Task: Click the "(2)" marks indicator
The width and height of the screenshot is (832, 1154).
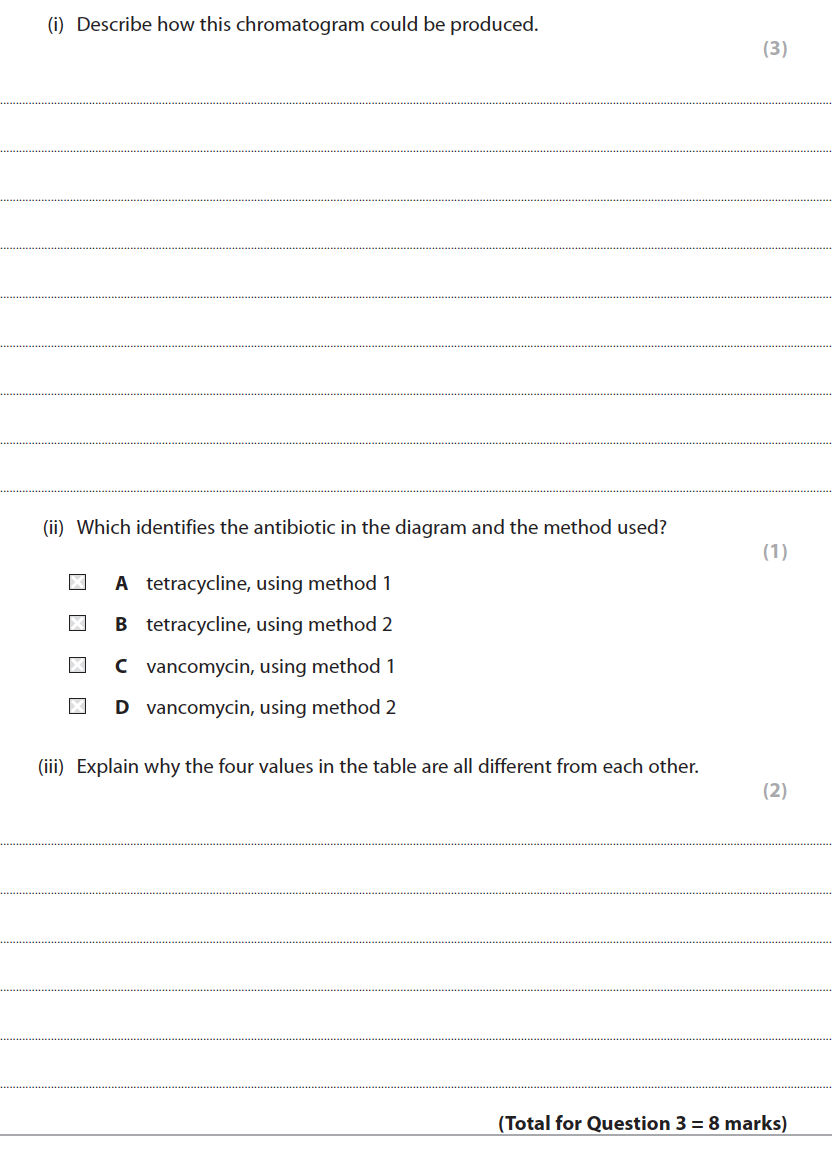Action: [x=775, y=791]
